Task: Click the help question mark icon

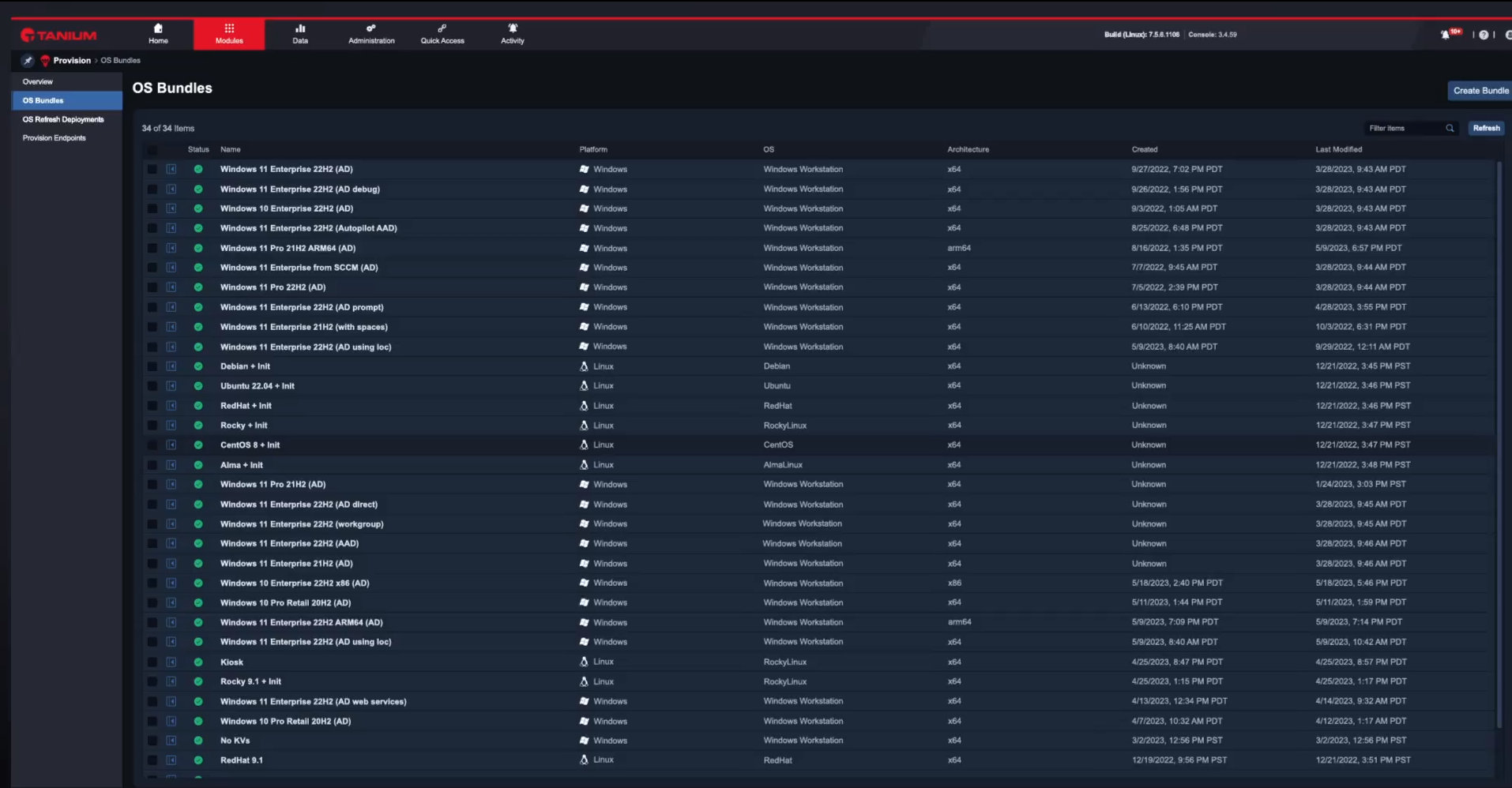Action: (x=1484, y=35)
